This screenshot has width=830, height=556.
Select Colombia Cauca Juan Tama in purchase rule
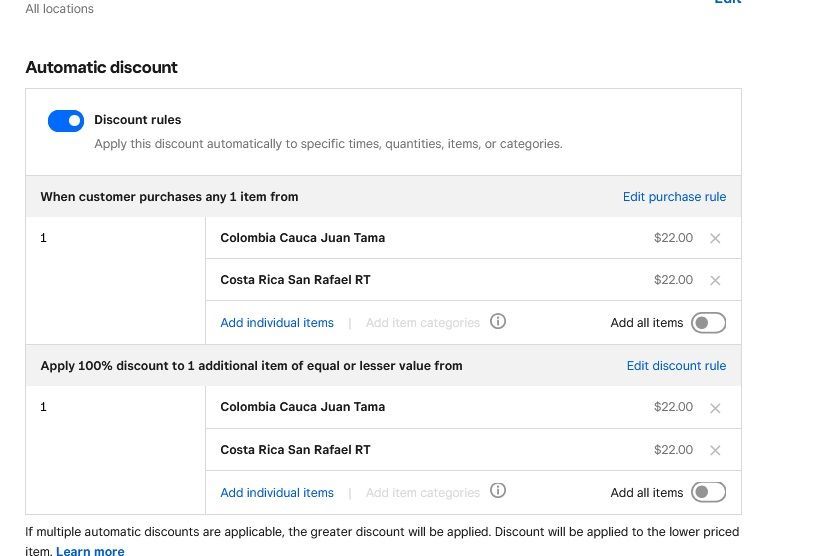click(302, 238)
